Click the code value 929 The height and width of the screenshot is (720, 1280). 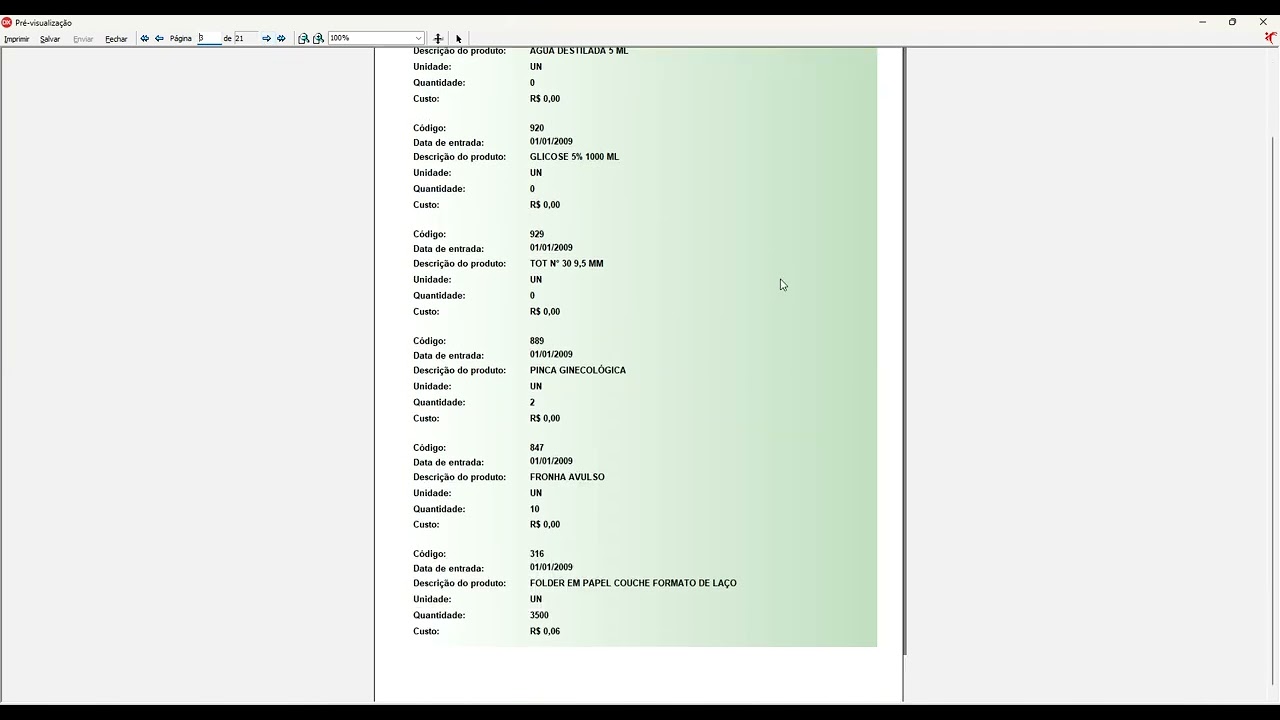point(537,234)
